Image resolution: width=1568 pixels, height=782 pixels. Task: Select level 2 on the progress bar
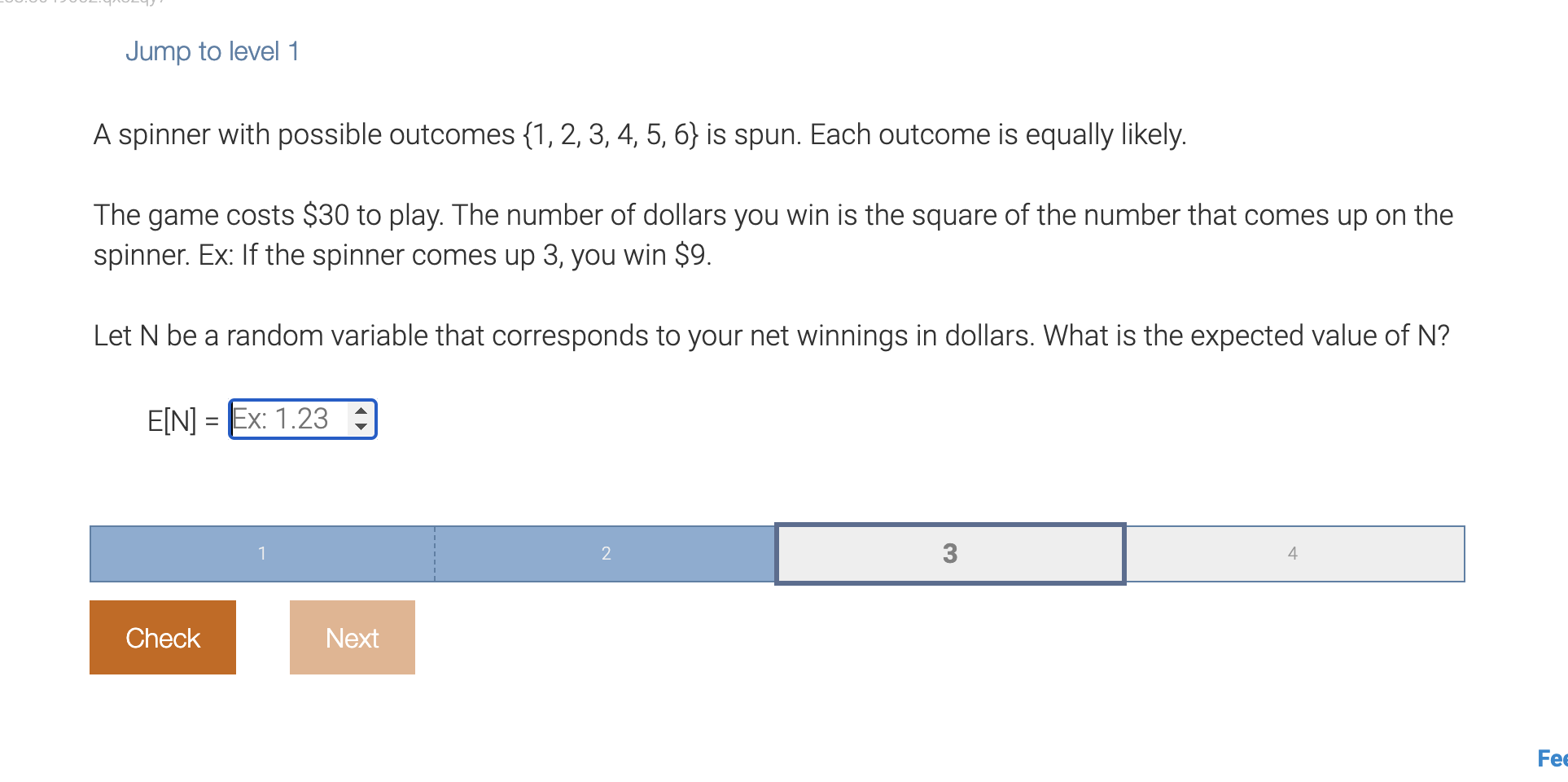point(606,554)
